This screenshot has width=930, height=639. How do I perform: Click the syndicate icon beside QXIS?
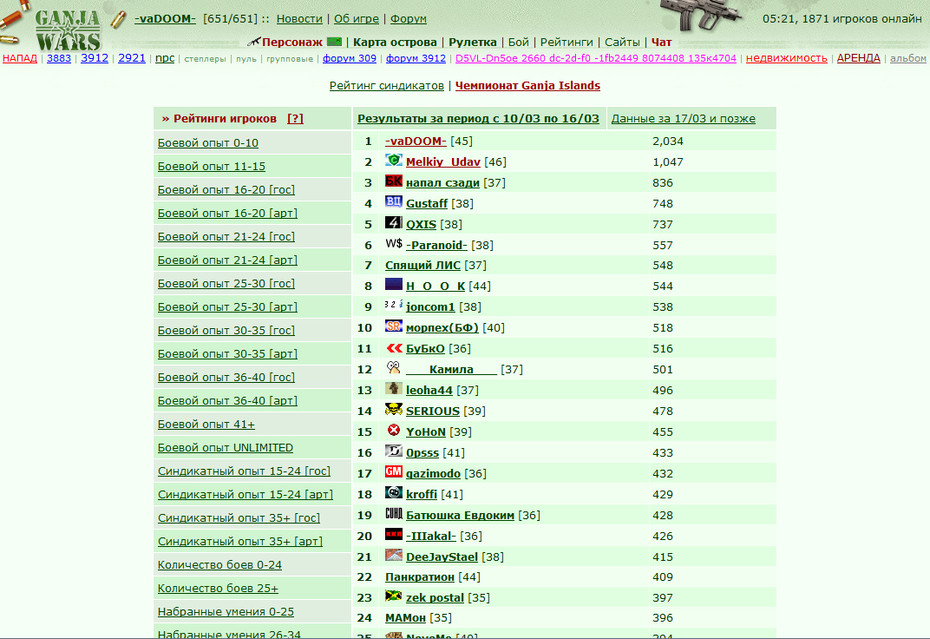coord(393,222)
